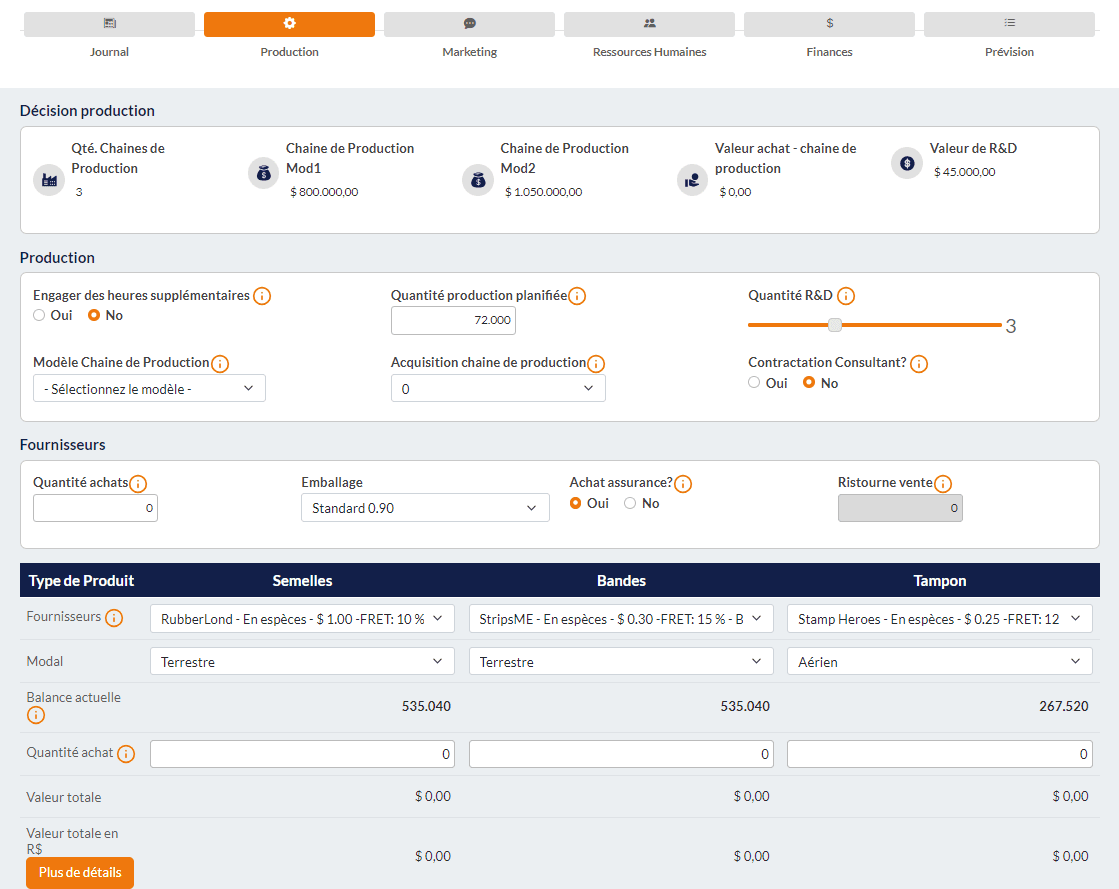Open the Finances tab
The image size is (1119, 889).
829,25
